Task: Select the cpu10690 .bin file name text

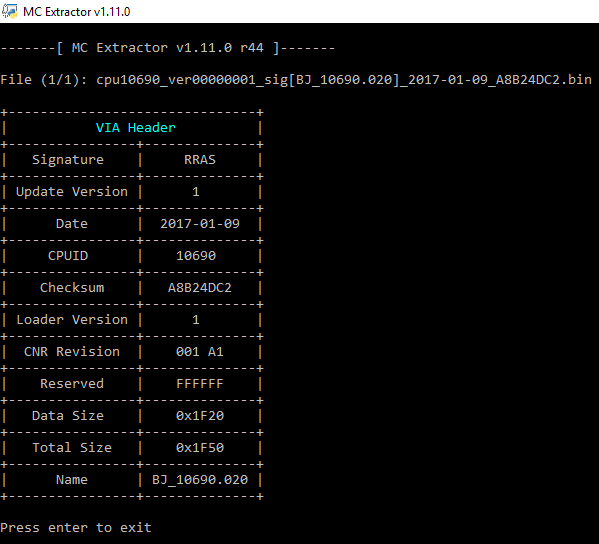Action: (344, 80)
